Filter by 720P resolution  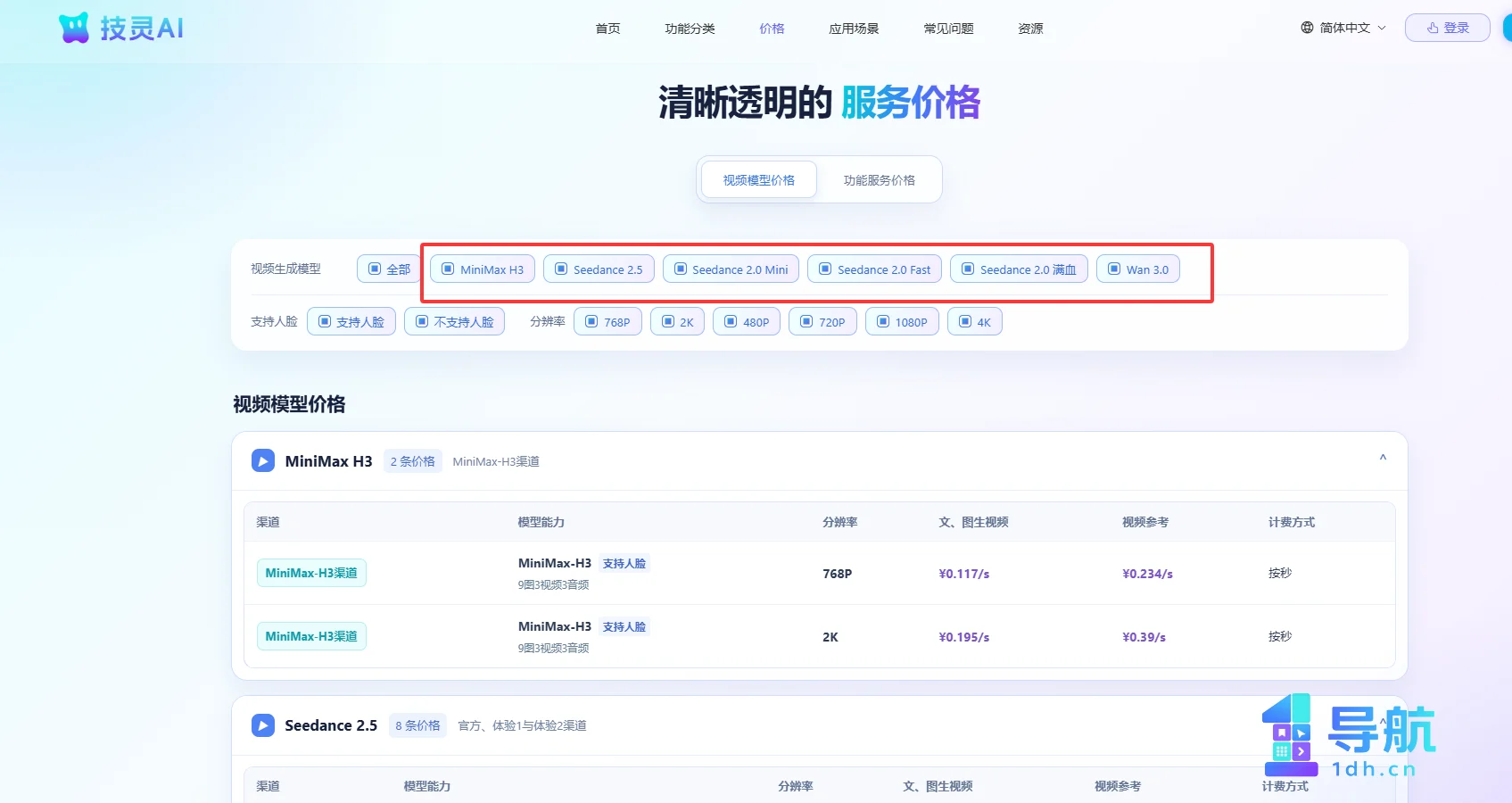tap(822, 321)
